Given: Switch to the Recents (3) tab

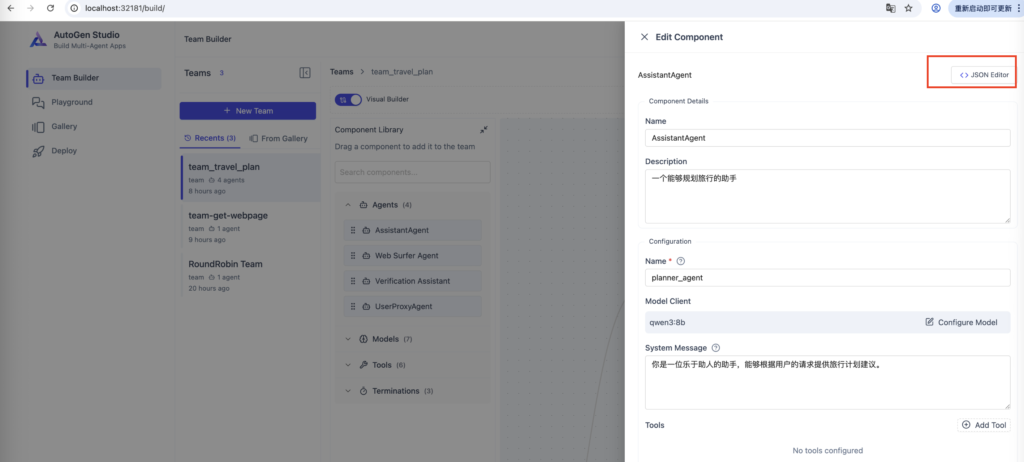Looking at the screenshot, I should 210,138.
